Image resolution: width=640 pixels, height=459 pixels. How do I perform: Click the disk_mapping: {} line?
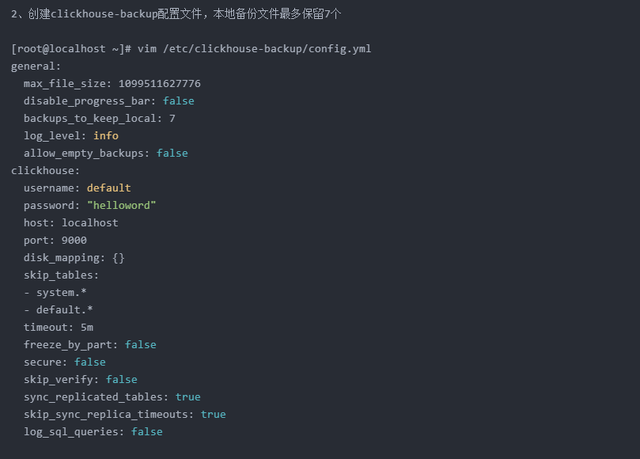[x=74, y=257]
